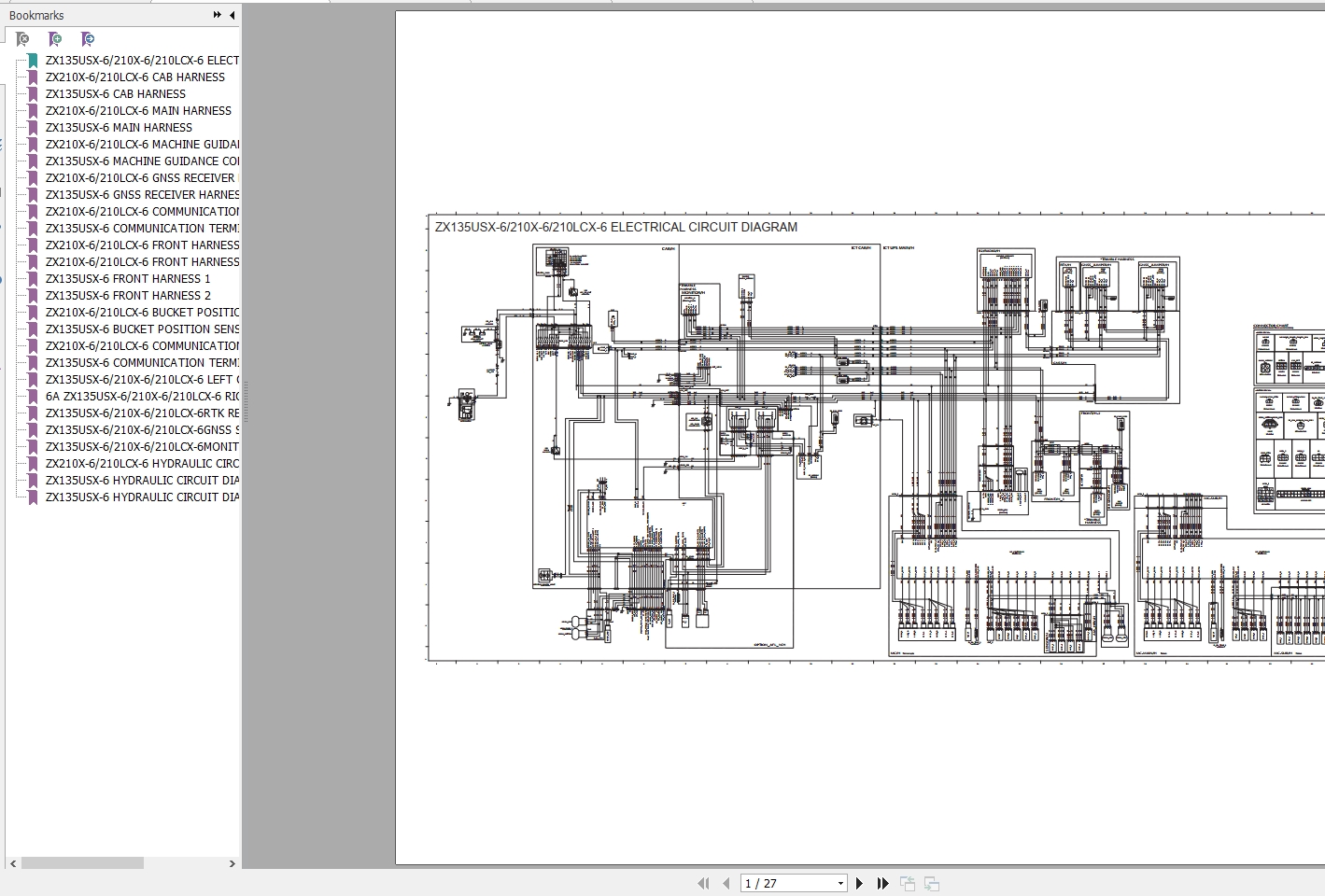Click the bookmarks horizontal scrollbar thumb
Viewport: 1325px width, 896px height.
[x=82, y=863]
